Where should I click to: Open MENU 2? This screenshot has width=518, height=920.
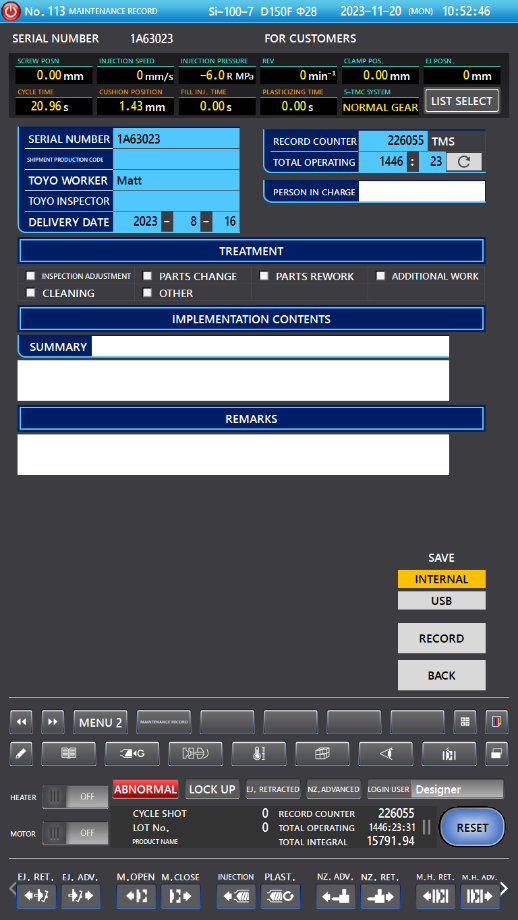[x=100, y=722]
